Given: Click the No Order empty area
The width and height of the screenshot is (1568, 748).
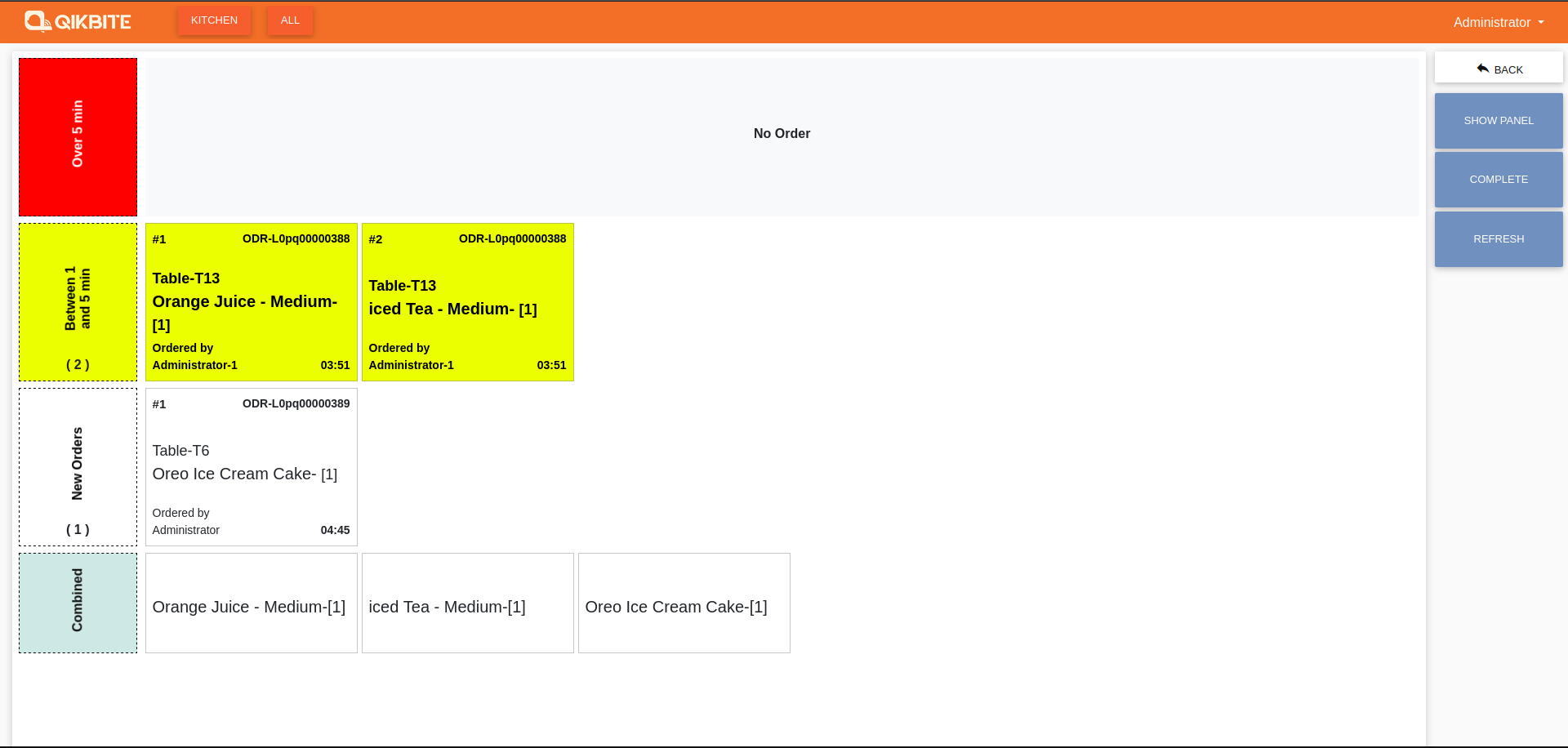Looking at the screenshot, I should click(x=782, y=134).
